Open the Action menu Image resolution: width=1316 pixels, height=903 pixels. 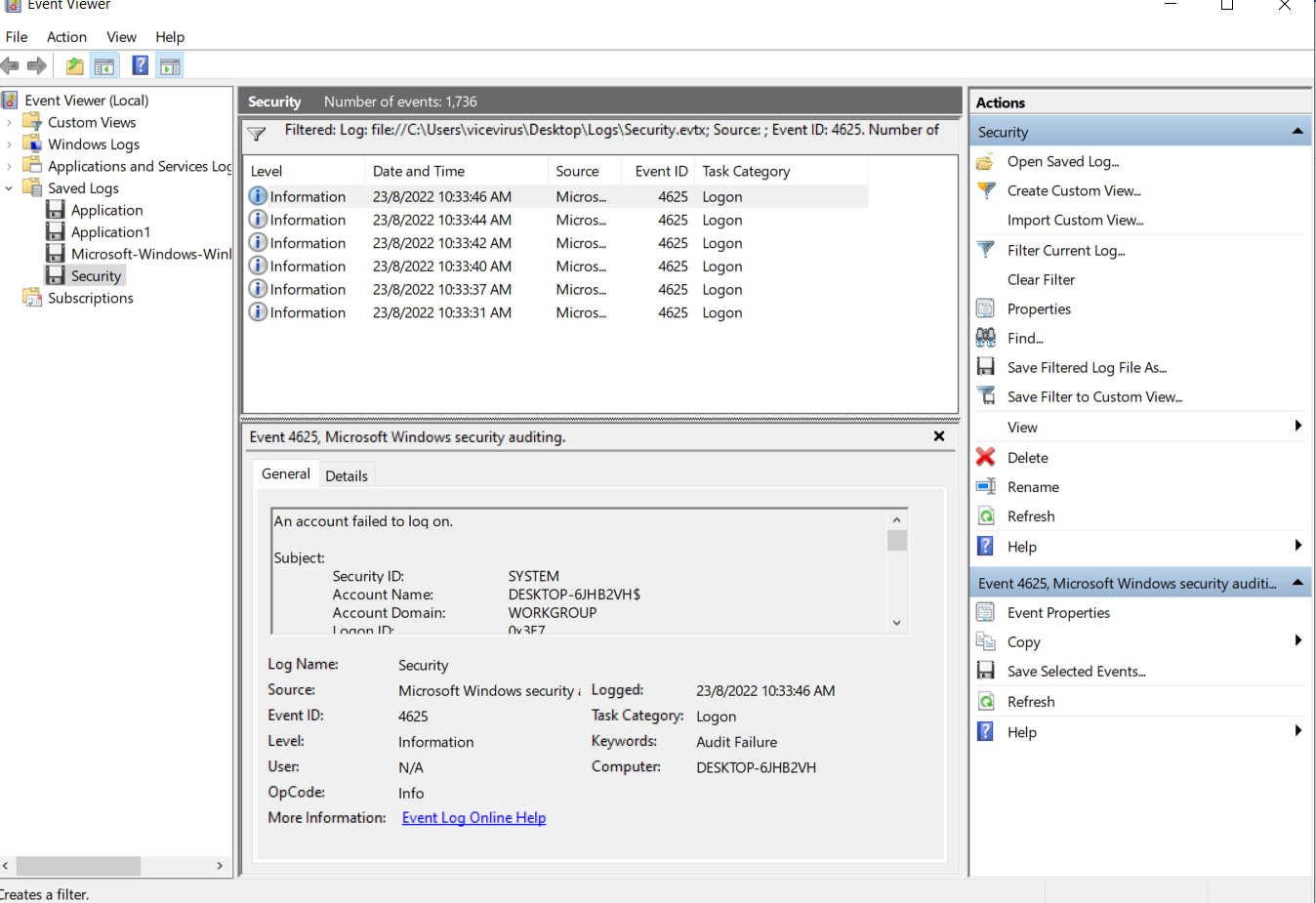tap(66, 37)
